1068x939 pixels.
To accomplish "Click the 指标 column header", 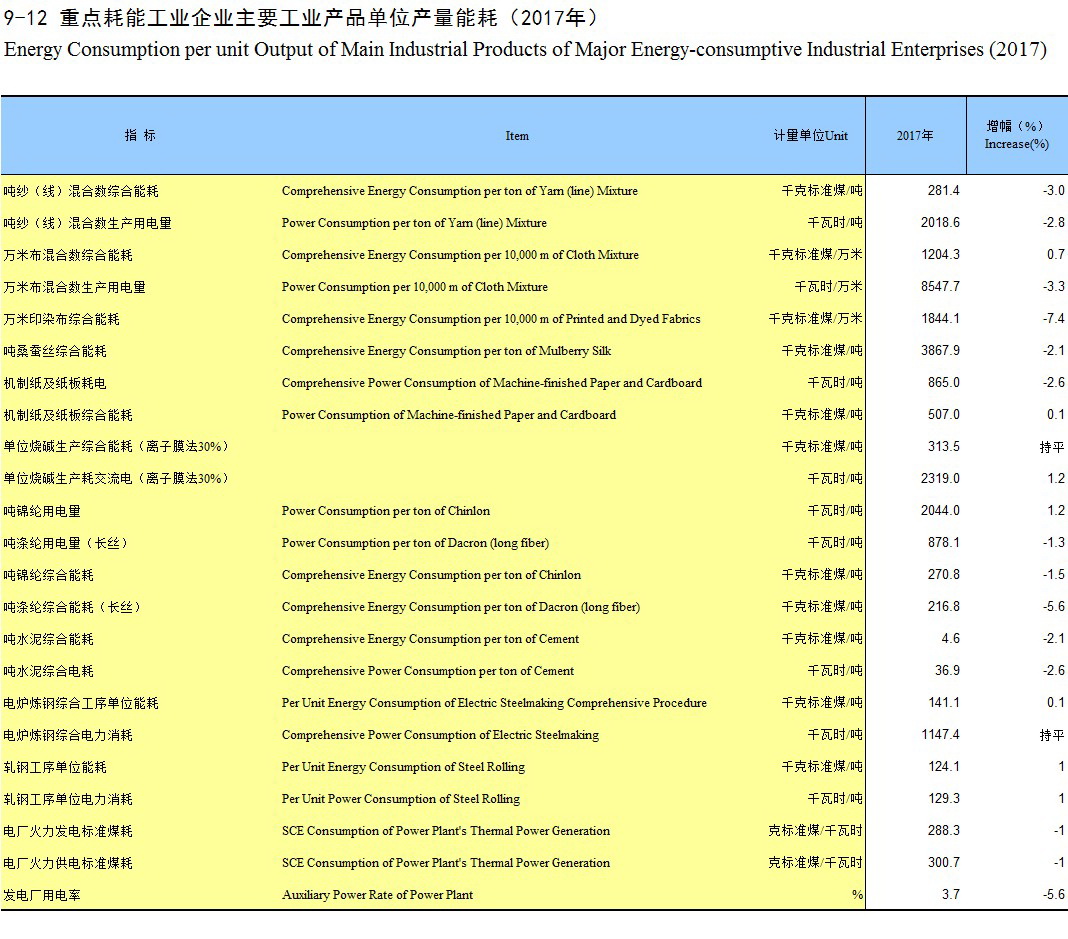I will (x=140, y=136).
